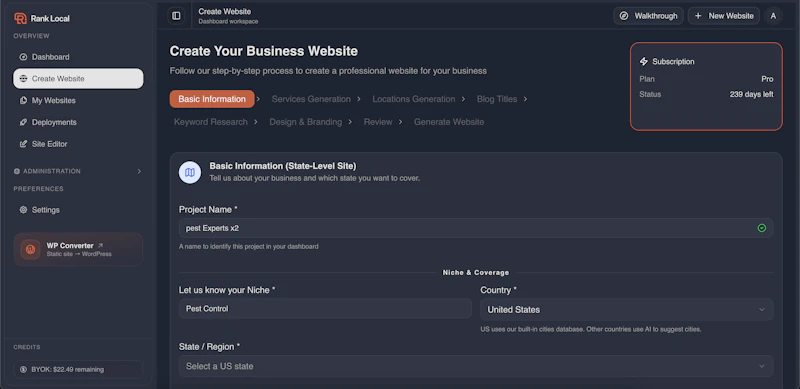Click the Administration section icon

(x=17, y=171)
